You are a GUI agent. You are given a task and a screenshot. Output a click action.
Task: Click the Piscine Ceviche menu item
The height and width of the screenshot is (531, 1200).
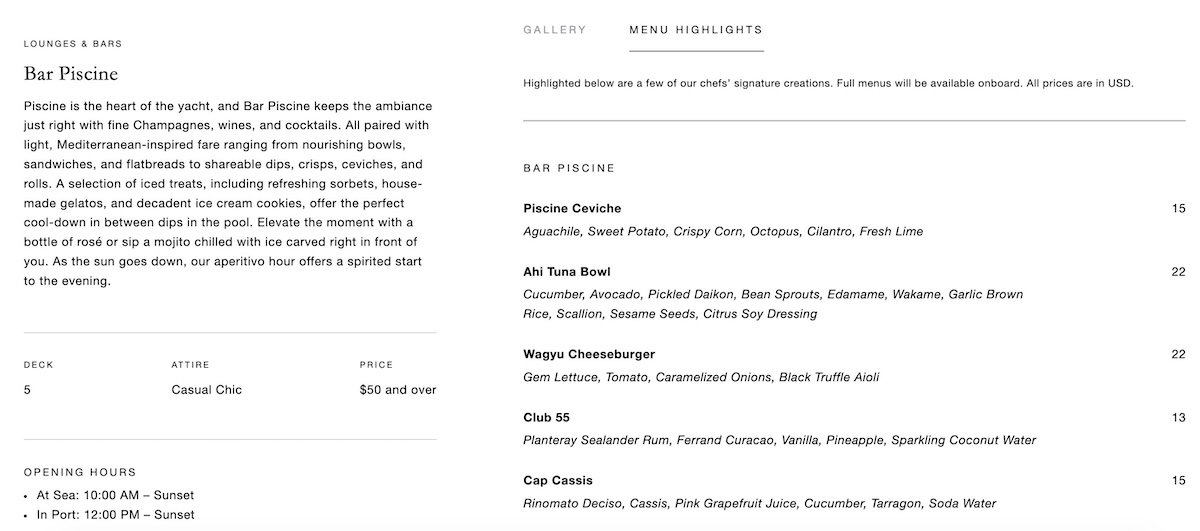point(572,208)
